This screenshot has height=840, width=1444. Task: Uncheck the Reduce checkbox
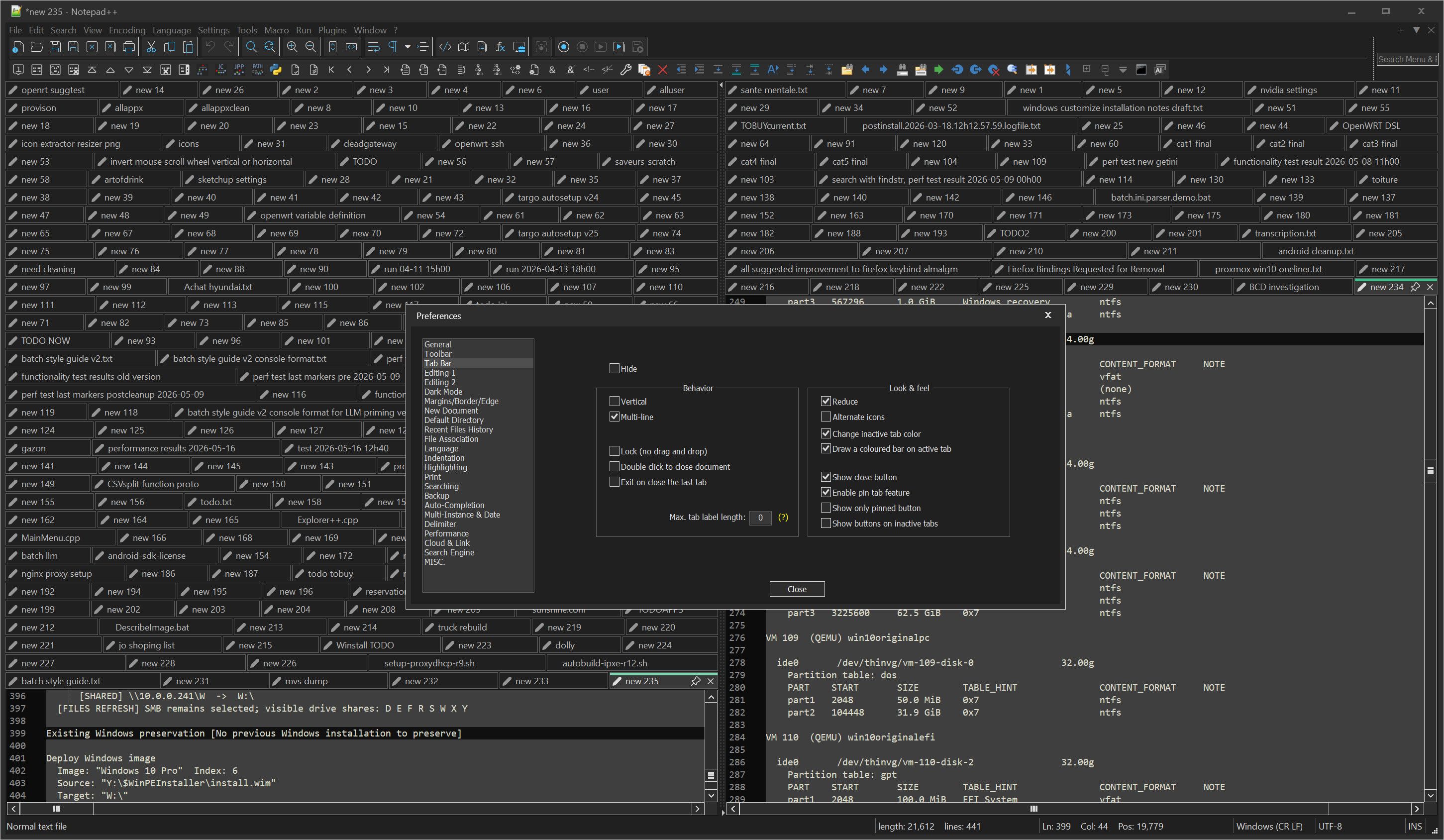825,401
